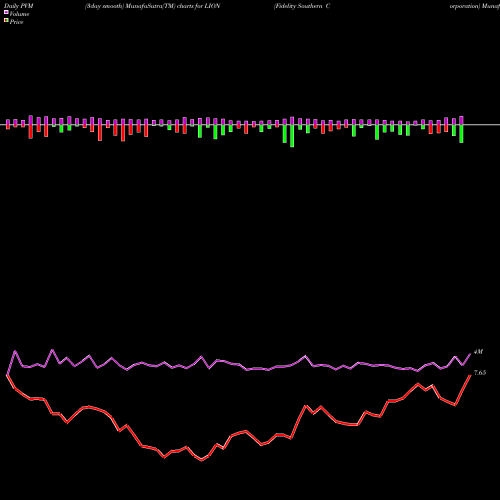The height and width of the screenshot is (500, 500).
Task: Click the 'Price' legend label
Action: pyautogui.click(x=16, y=22)
